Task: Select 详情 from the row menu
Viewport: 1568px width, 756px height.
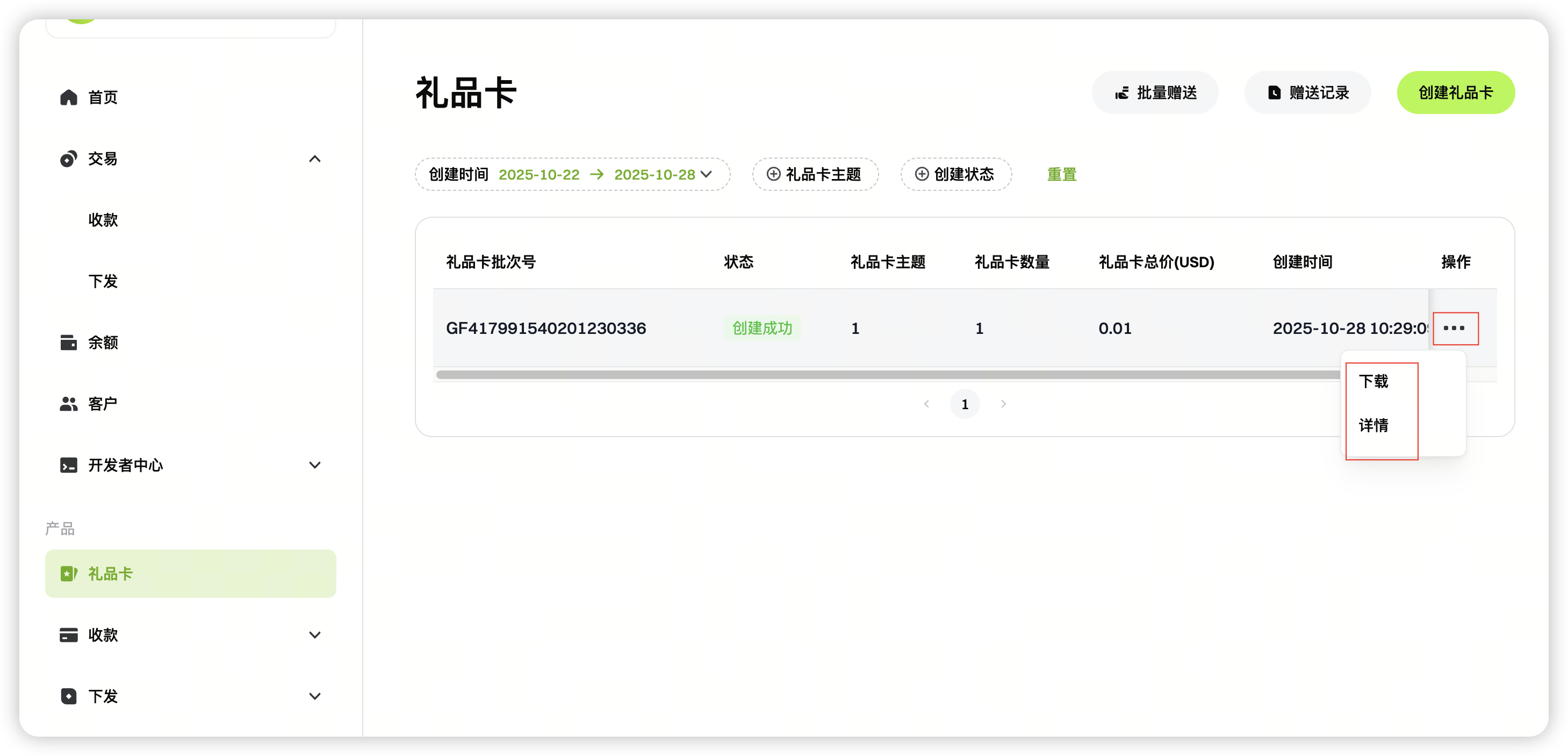Action: 1373,425
